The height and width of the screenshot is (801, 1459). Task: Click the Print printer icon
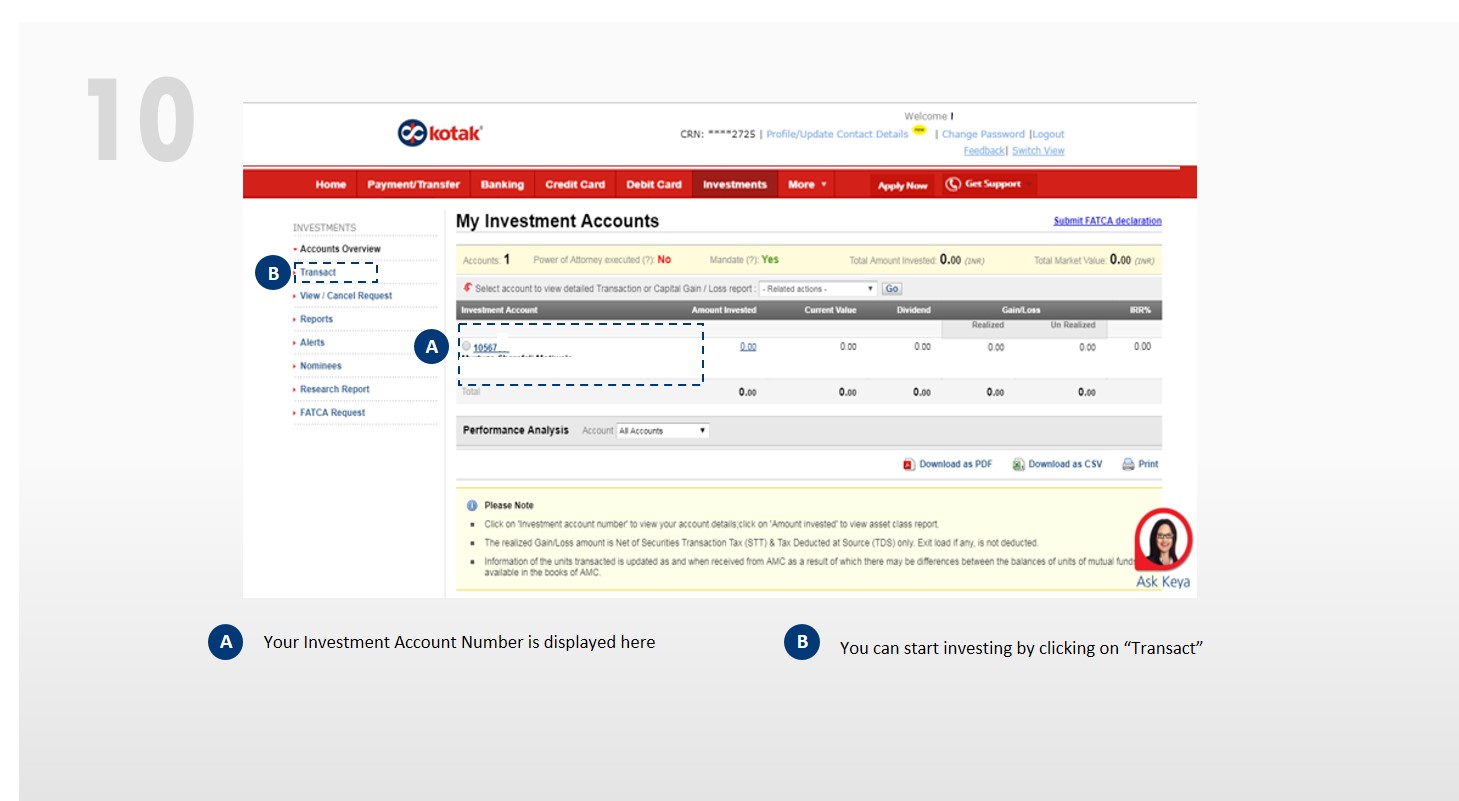(x=1128, y=464)
